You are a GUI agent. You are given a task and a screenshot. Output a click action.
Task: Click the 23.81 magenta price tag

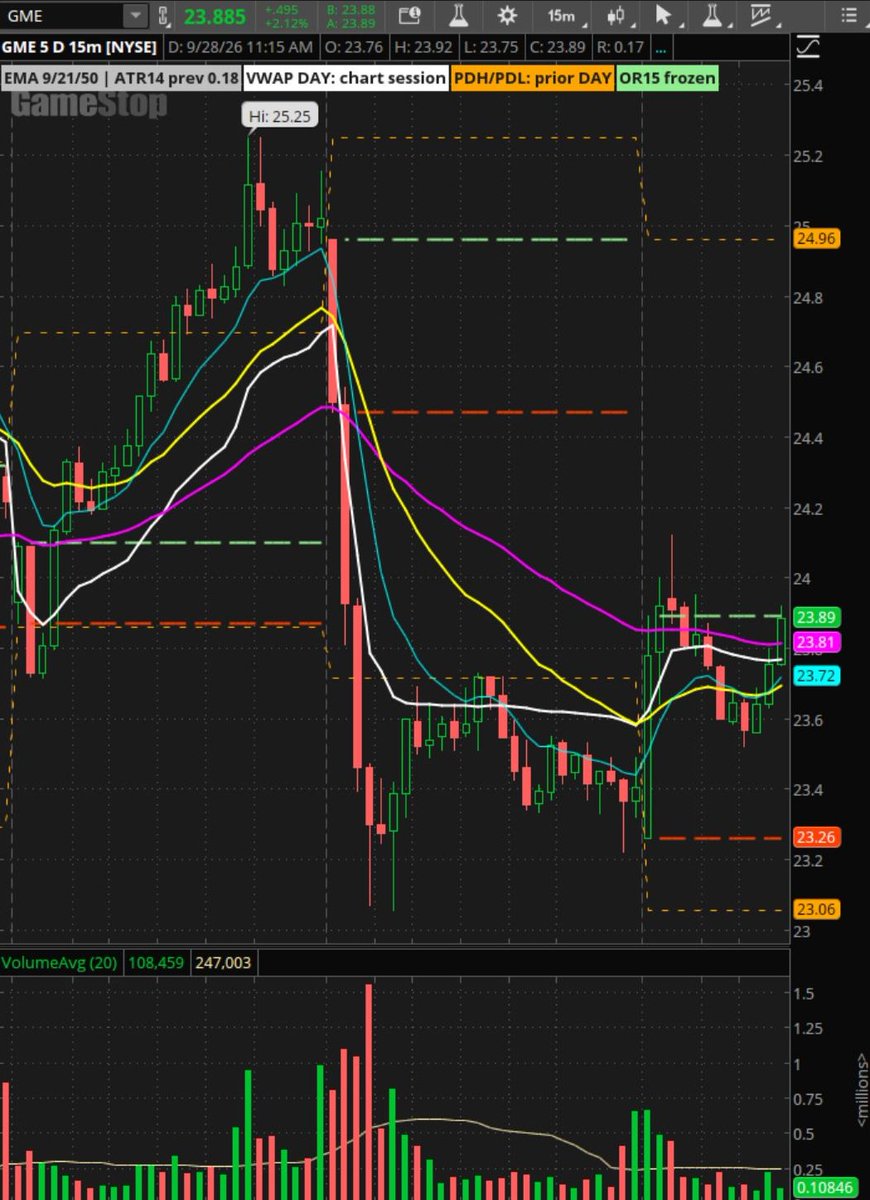pos(817,642)
